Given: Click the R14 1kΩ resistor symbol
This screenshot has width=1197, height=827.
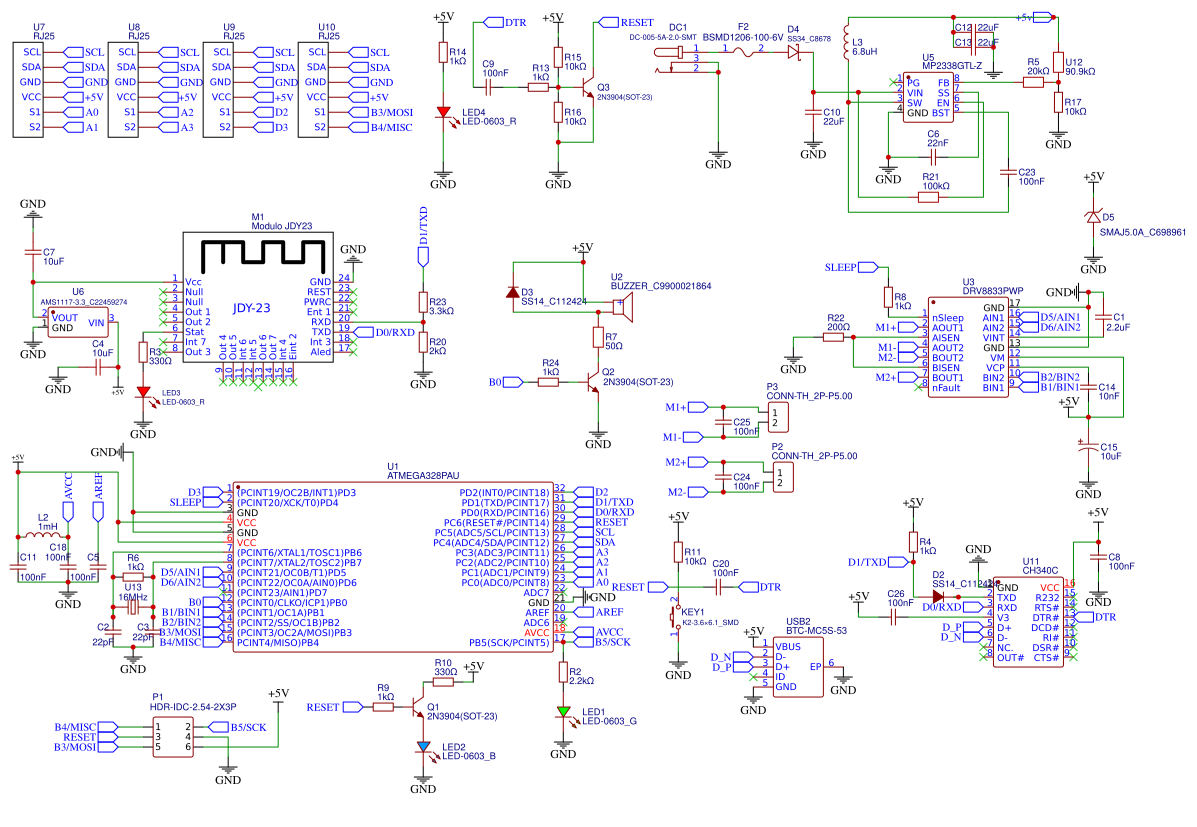Looking at the screenshot, I should (444, 52).
